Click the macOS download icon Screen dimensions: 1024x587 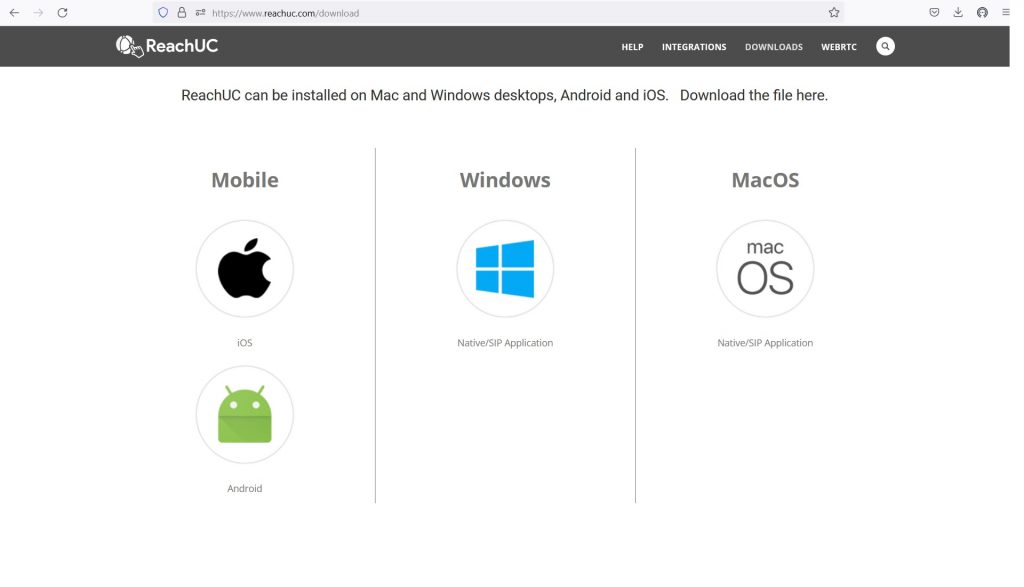click(x=765, y=268)
